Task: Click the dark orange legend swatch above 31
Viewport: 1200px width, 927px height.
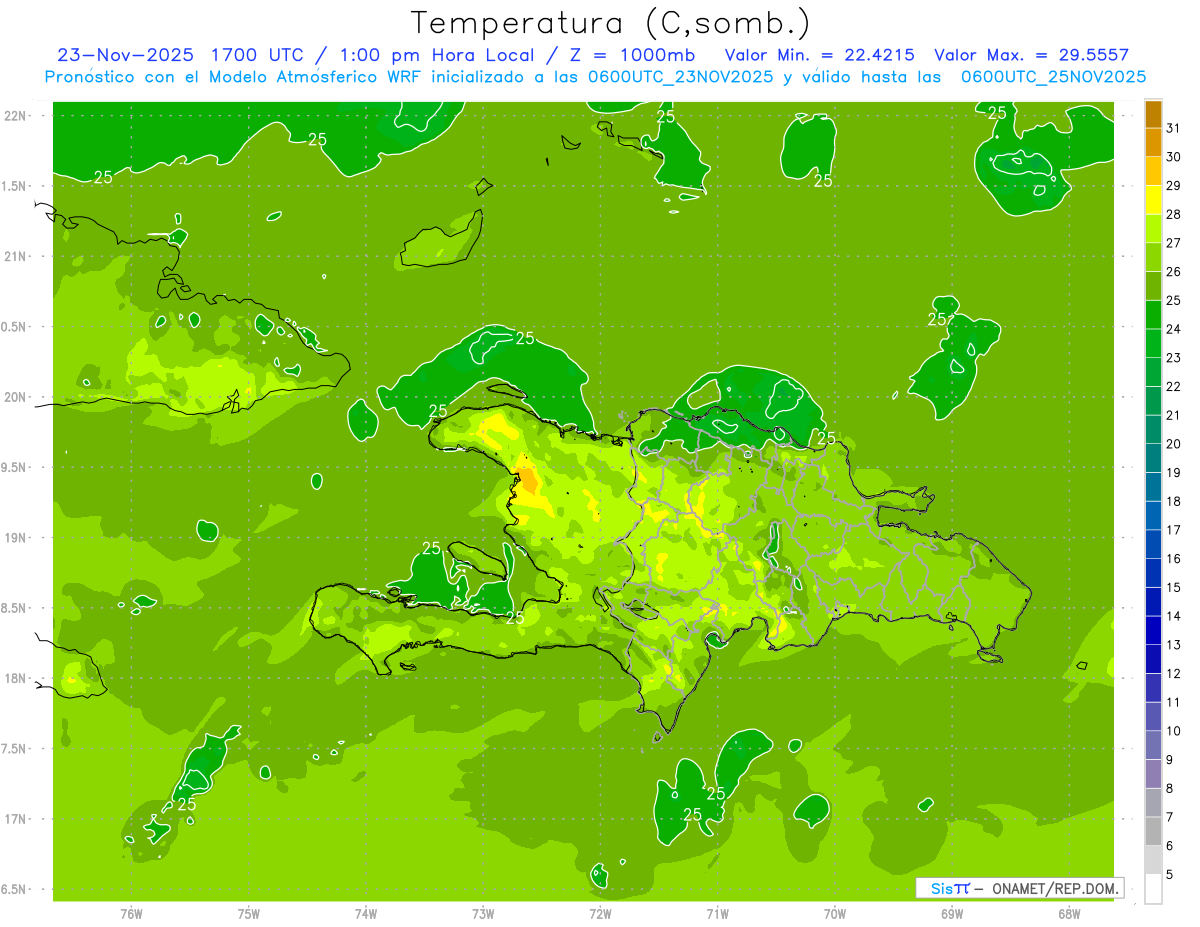Action: 1153,115
